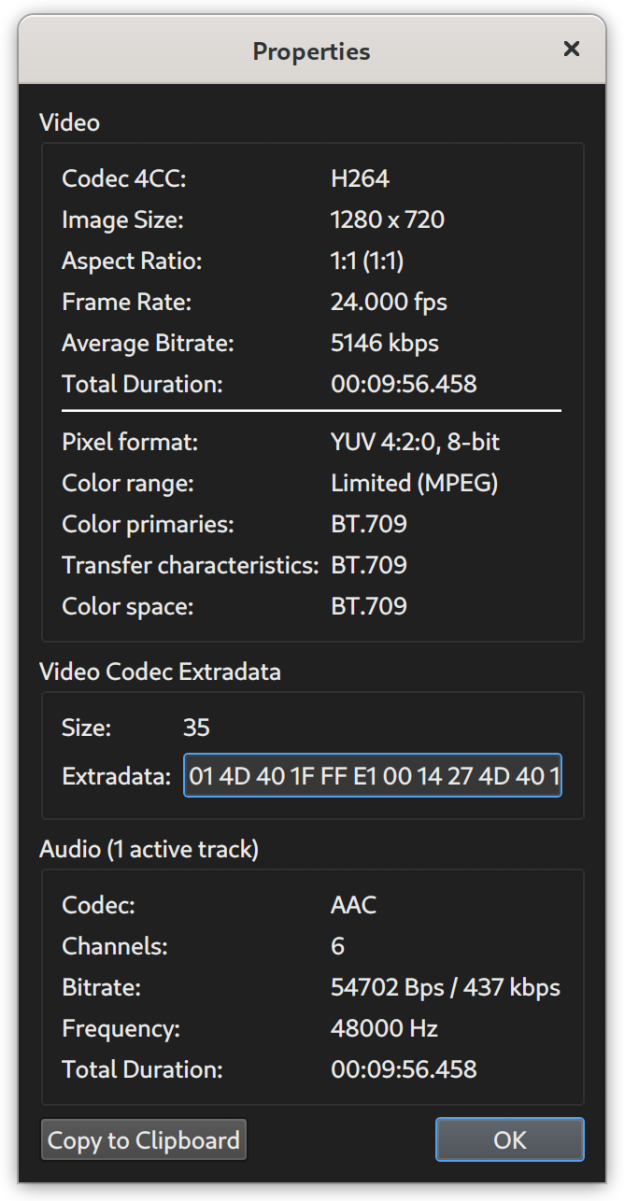This screenshot has height=1201, width=624.
Task: Click the Color primaries BT.709 value
Action: (368, 525)
